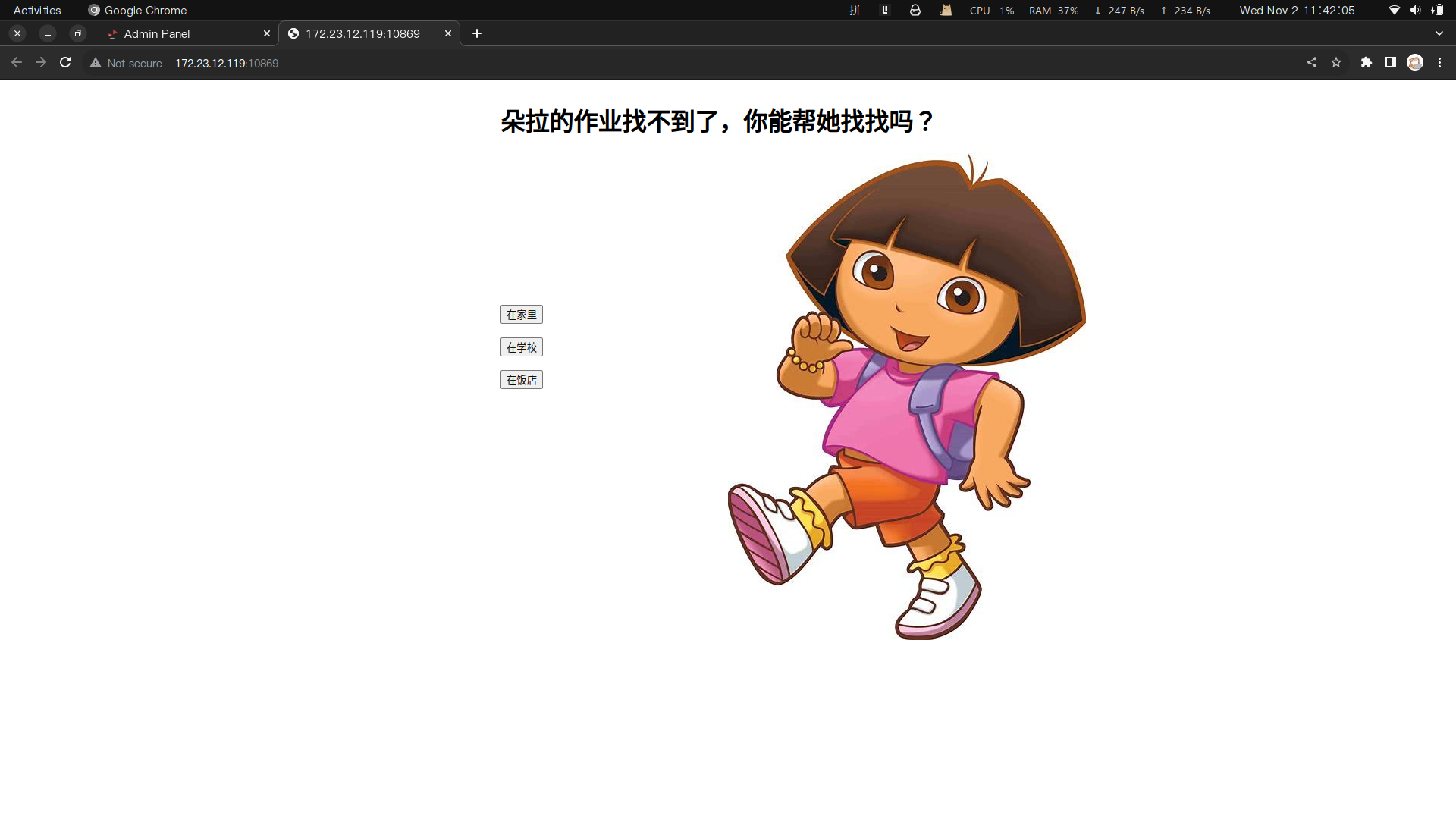Image resolution: width=1456 pixels, height=819 pixels.
Task: Click the Not secure warning icon
Action: 96,63
